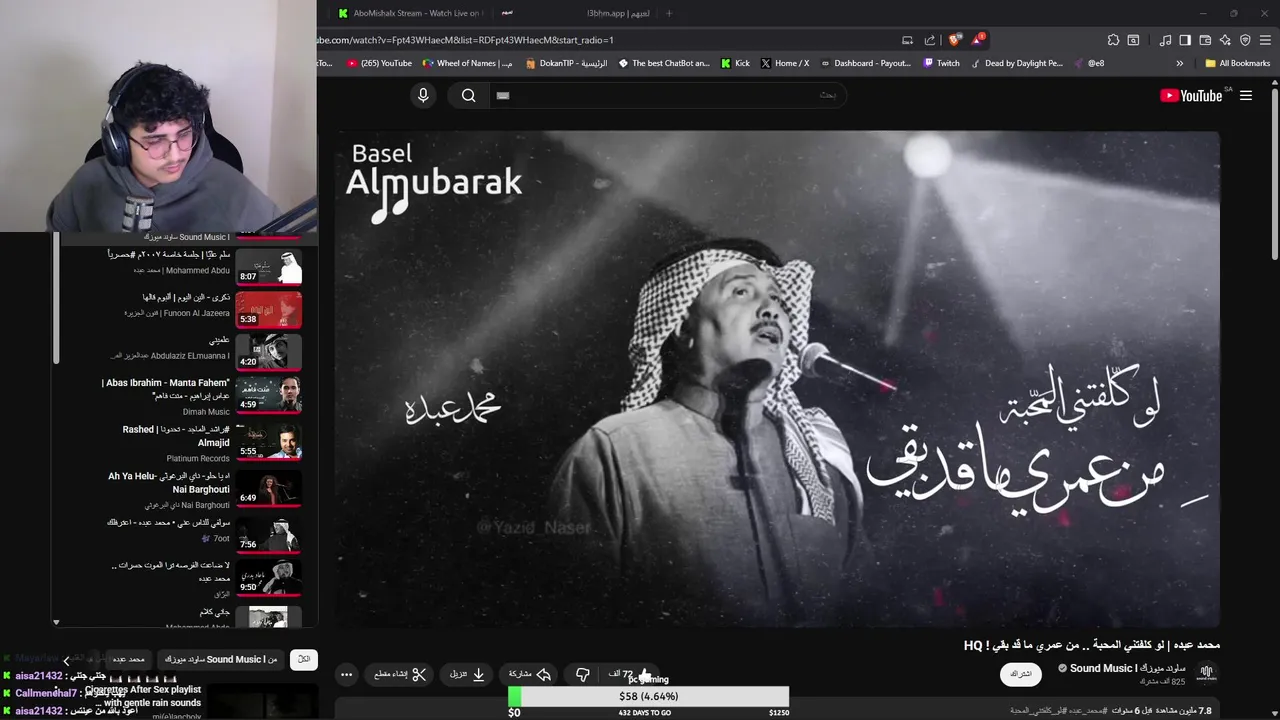This screenshot has width=1280, height=720.
Task: Click the Sound Music filter chip
Action: (x=220, y=659)
